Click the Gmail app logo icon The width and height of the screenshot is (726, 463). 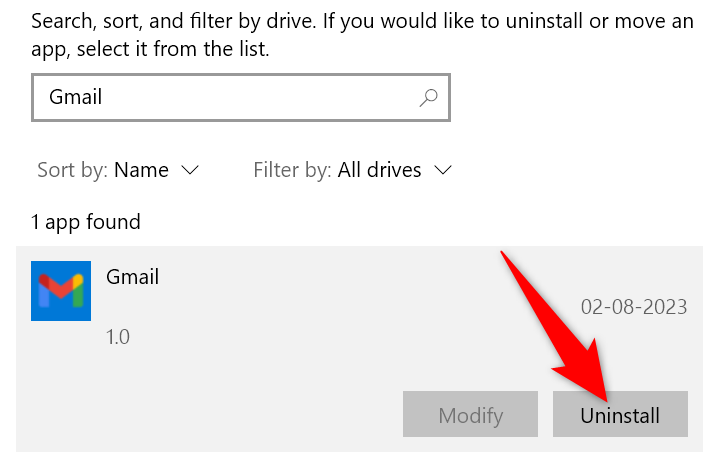61,291
